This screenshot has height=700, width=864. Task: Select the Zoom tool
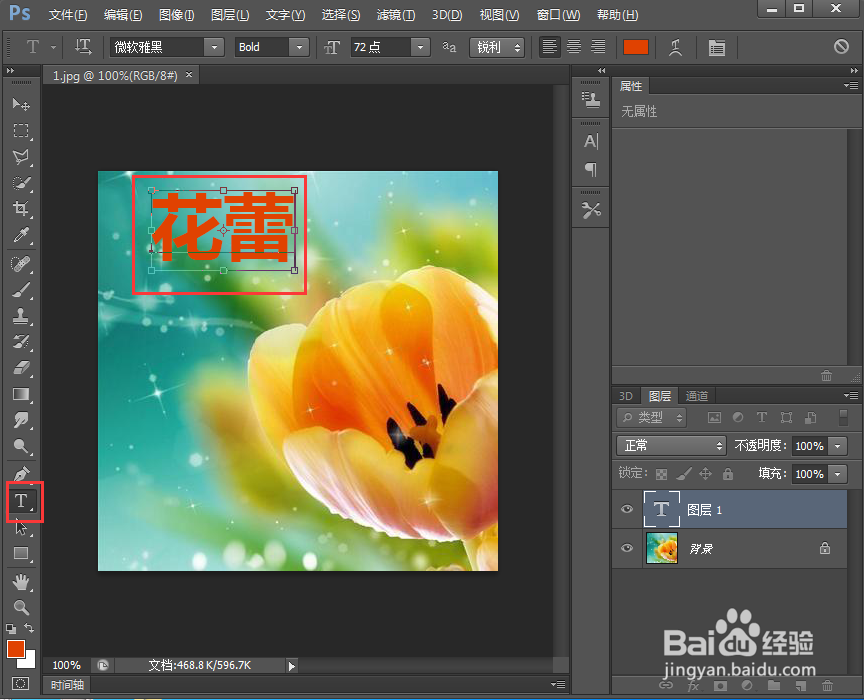pyautogui.click(x=21, y=607)
